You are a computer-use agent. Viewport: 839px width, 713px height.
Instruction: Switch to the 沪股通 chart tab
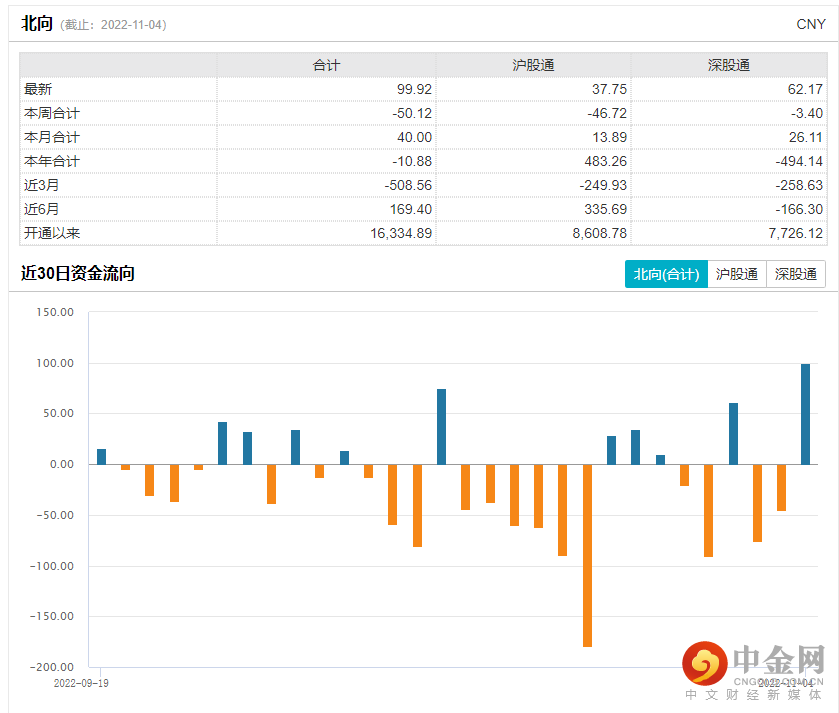(x=737, y=274)
